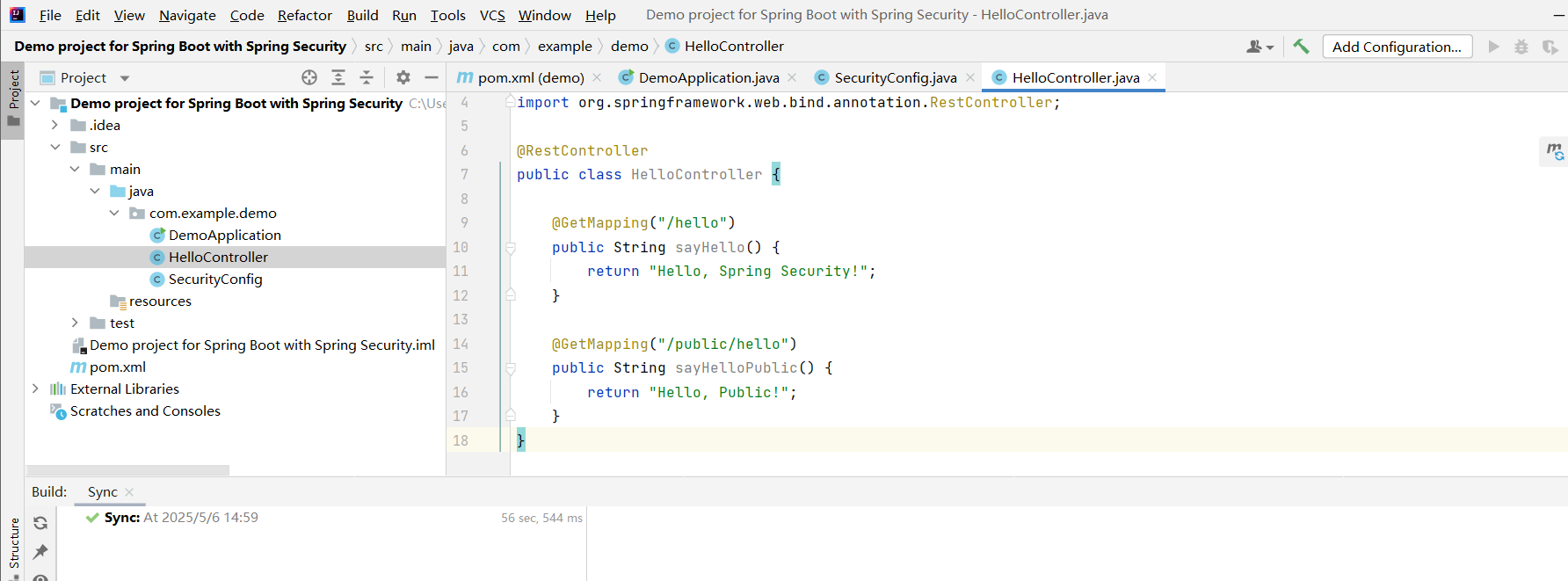Collapse the java folder
The height and width of the screenshot is (581, 1568).
coord(95,191)
